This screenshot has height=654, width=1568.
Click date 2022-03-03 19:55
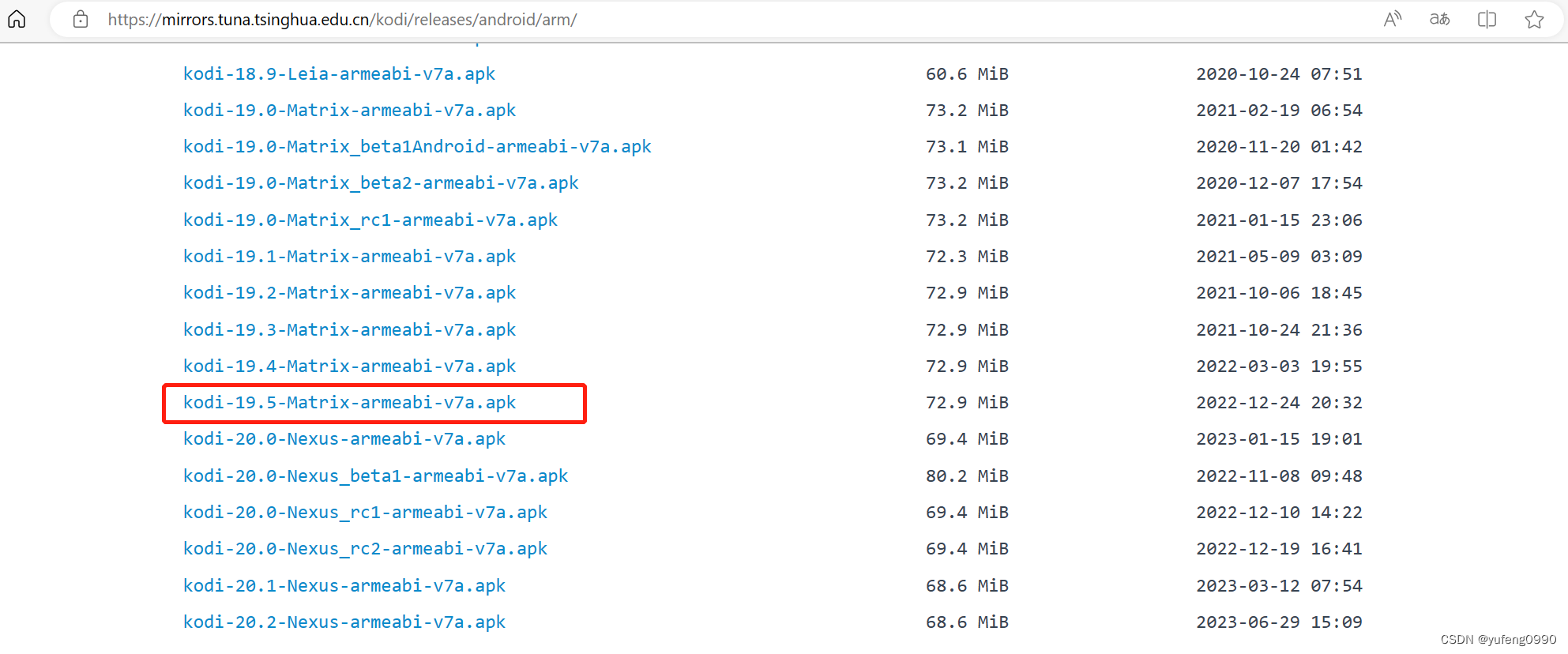[x=1279, y=366]
